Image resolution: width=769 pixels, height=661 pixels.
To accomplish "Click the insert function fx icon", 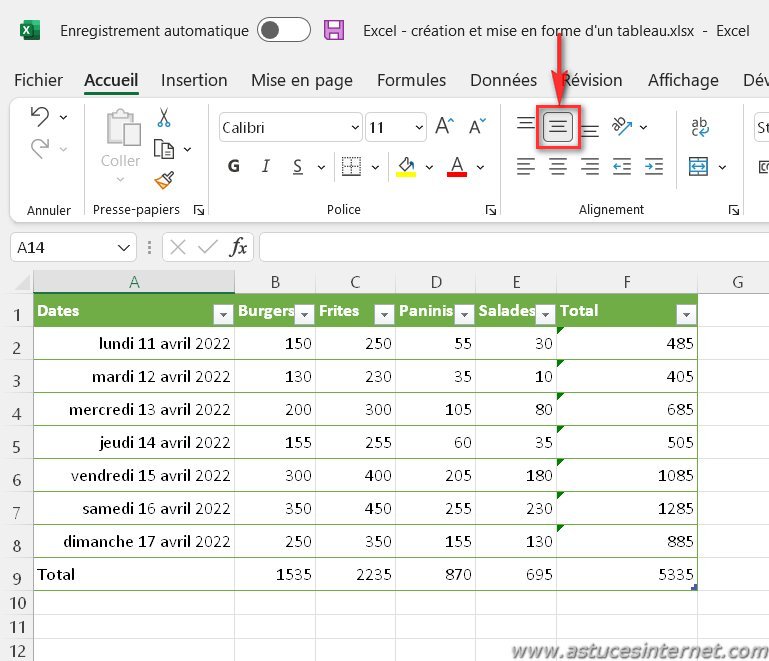I will click(238, 247).
